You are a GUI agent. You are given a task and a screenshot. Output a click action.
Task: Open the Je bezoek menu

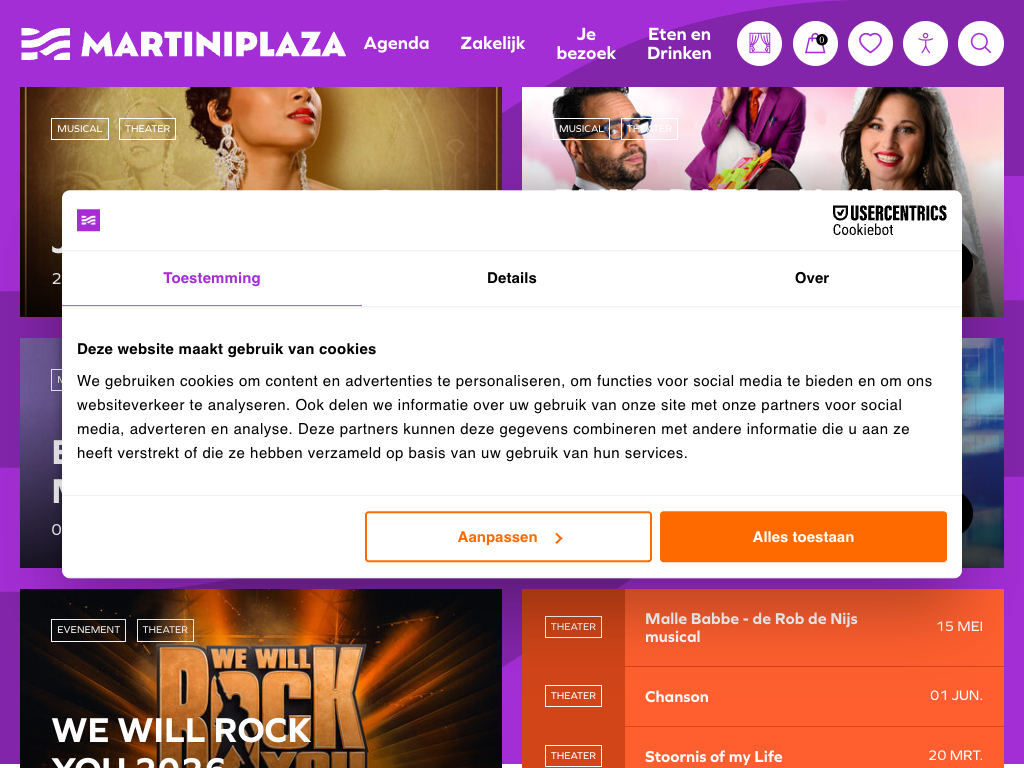point(586,44)
